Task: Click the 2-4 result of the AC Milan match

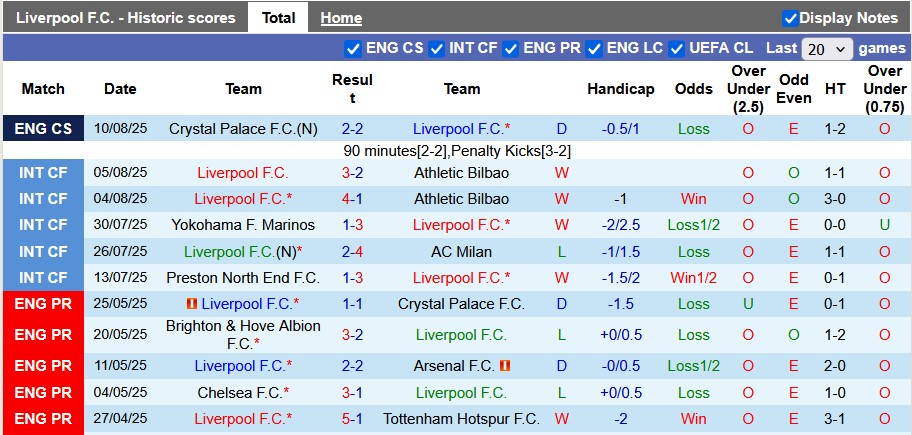Action: (x=352, y=252)
